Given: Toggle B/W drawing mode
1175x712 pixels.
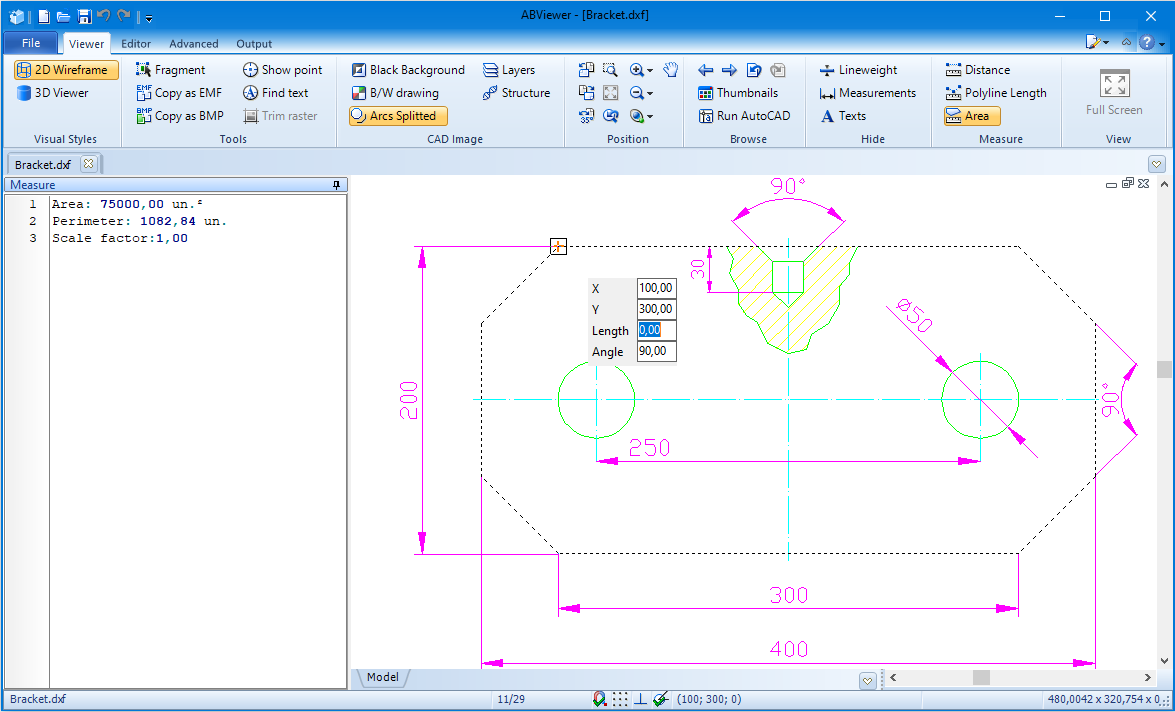Looking at the screenshot, I should pos(395,93).
